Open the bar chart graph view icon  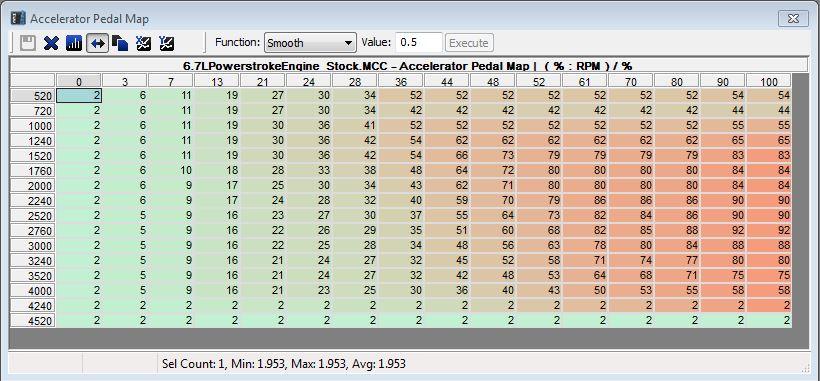click(x=74, y=43)
